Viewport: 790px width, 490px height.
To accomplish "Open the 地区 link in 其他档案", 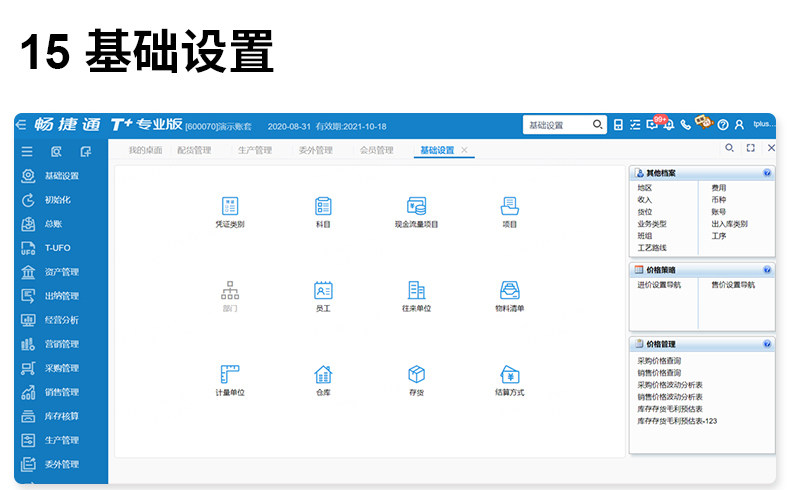I will pos(644,188).
